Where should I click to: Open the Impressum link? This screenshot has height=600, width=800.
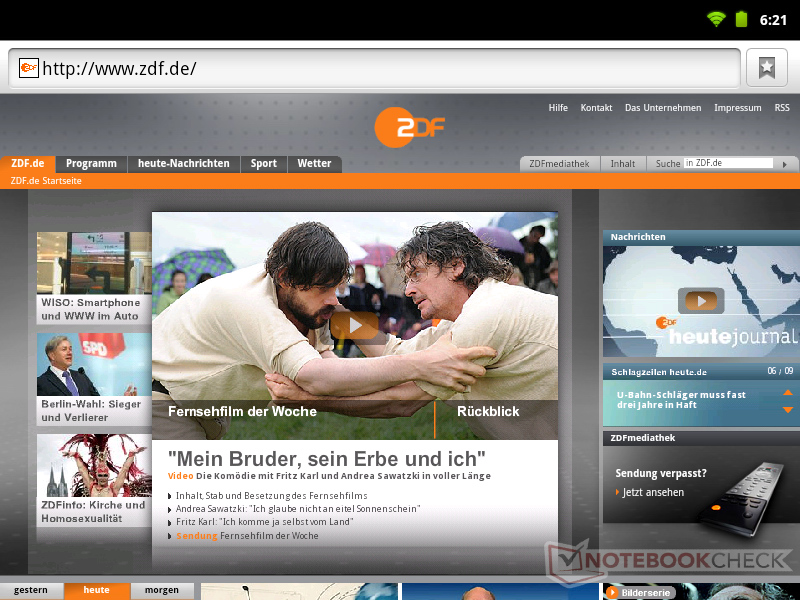tap(738, 108)
